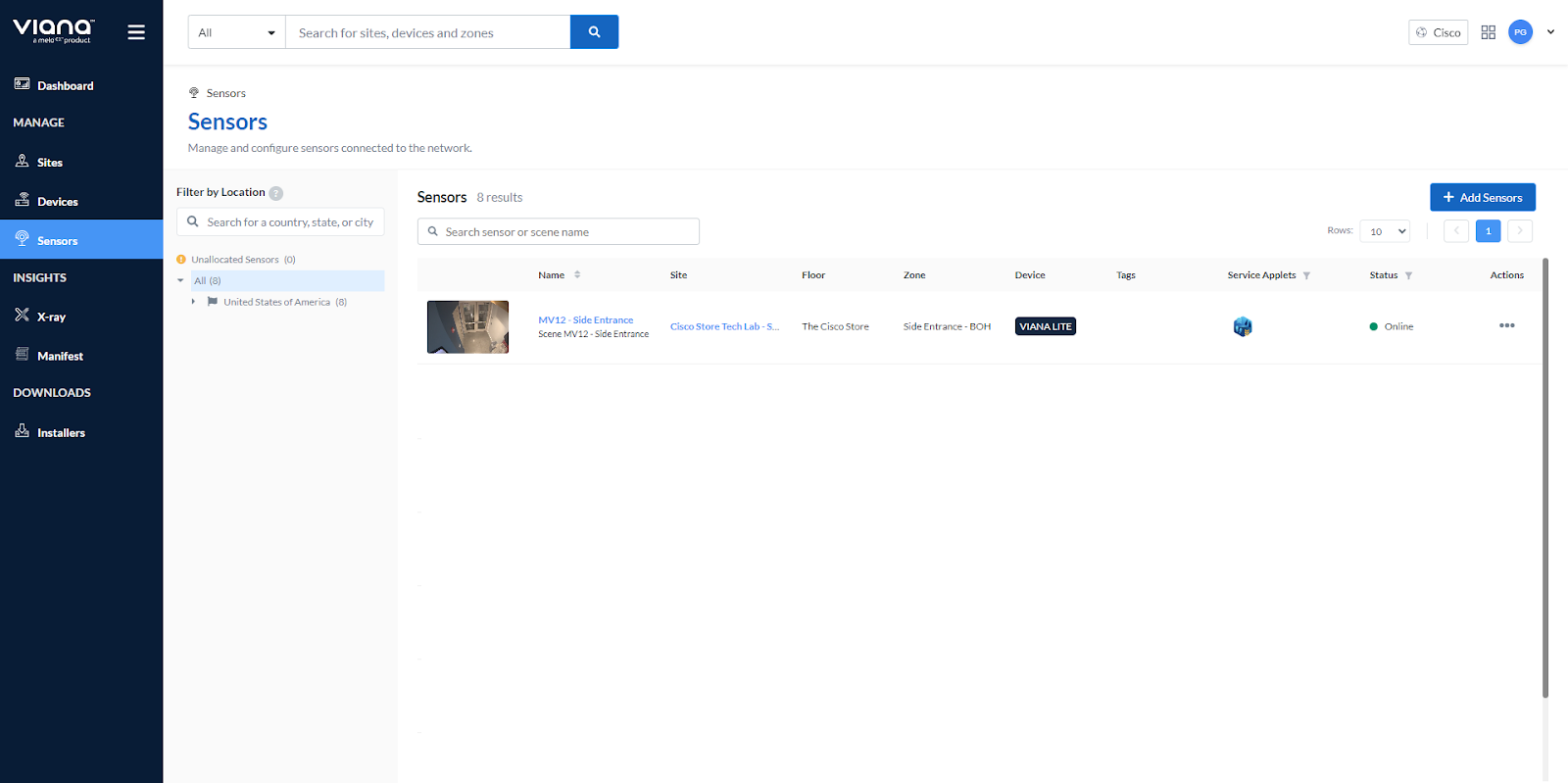Go to Devices in the sidebar

(x=57, y=202)
